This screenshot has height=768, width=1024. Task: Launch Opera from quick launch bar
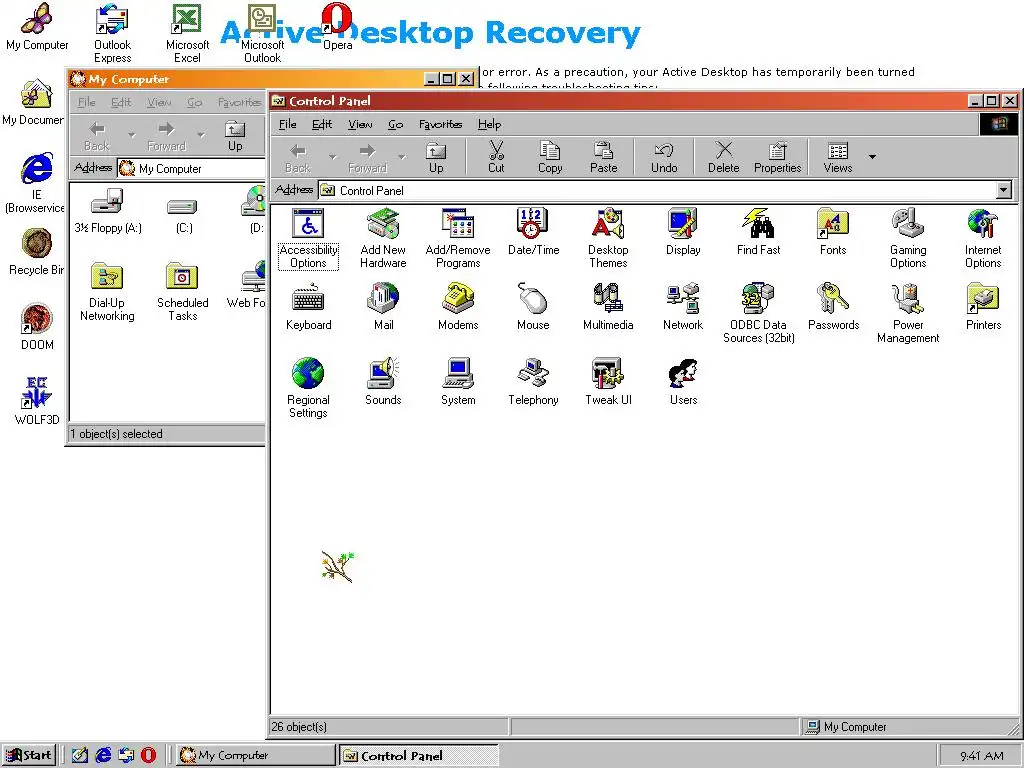[x=149, y=755]
